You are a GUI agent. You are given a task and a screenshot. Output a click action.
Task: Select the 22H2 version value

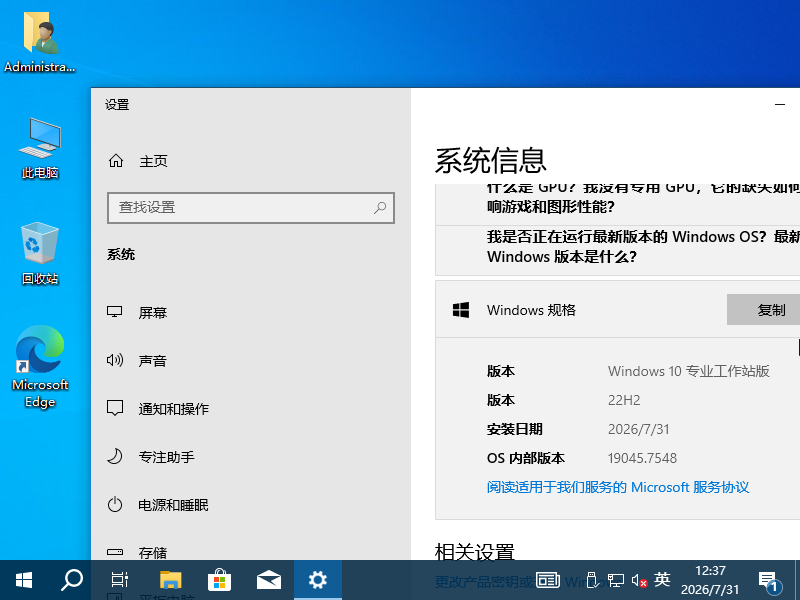pyautogui.click(x=623, y=400)
